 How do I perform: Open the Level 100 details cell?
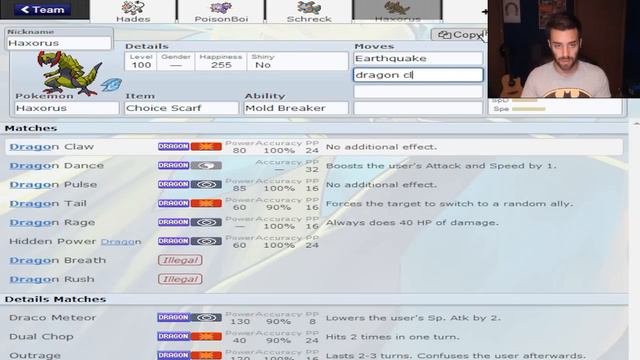point(141,61)
